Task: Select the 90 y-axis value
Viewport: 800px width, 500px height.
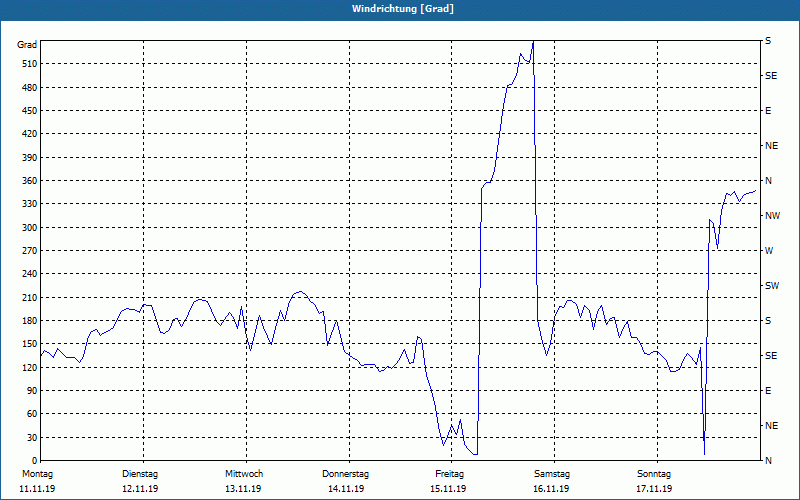Action: [33, 391]
